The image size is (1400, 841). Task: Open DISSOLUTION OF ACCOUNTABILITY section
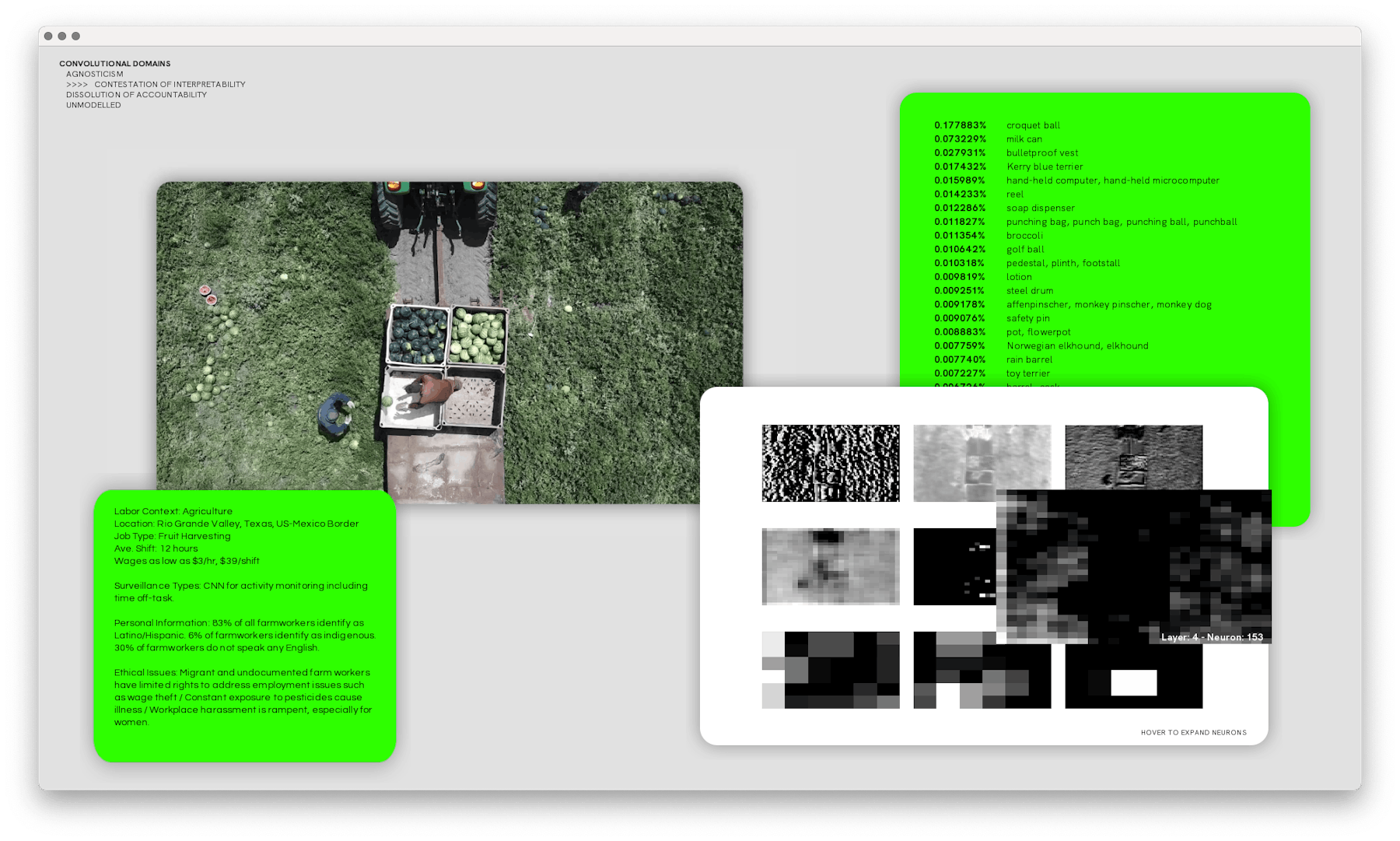pyautogui.click(x=136, y=95)
